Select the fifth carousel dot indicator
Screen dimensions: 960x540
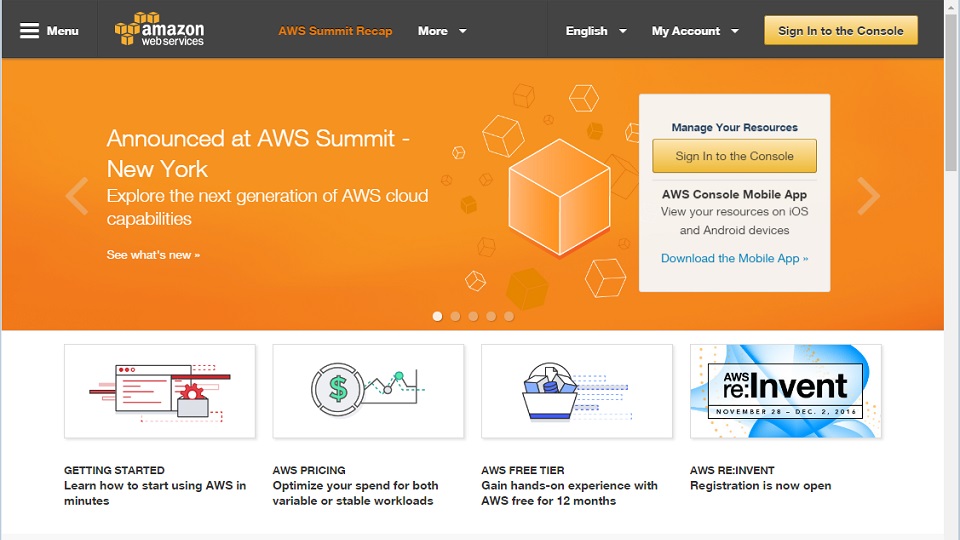(x=509, y=316)
